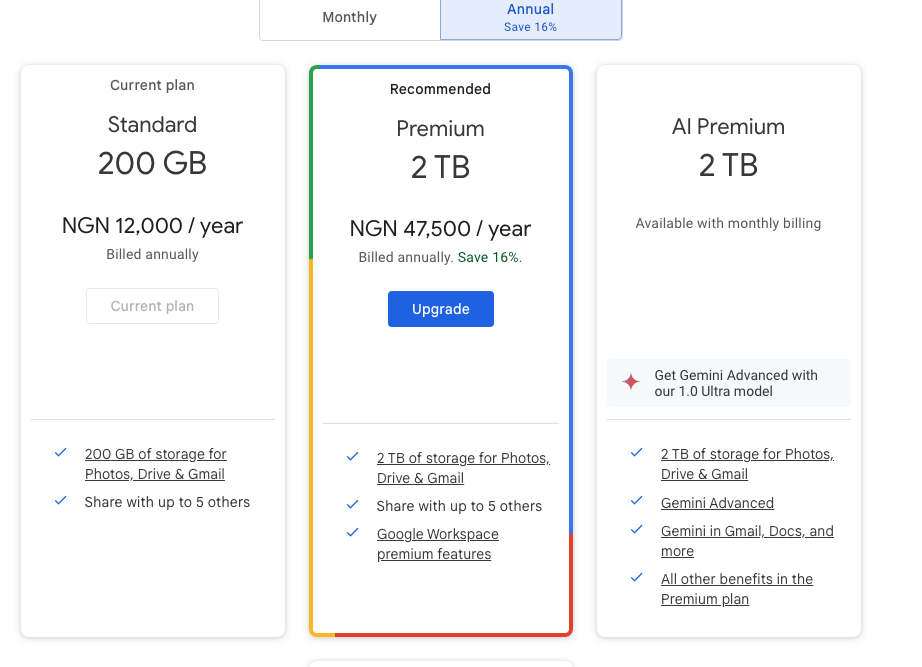The height and width of the screenshot is (667, 922).
Task: Click checkmark beside 200 GB of storage
Action: (x=61, y=452)
